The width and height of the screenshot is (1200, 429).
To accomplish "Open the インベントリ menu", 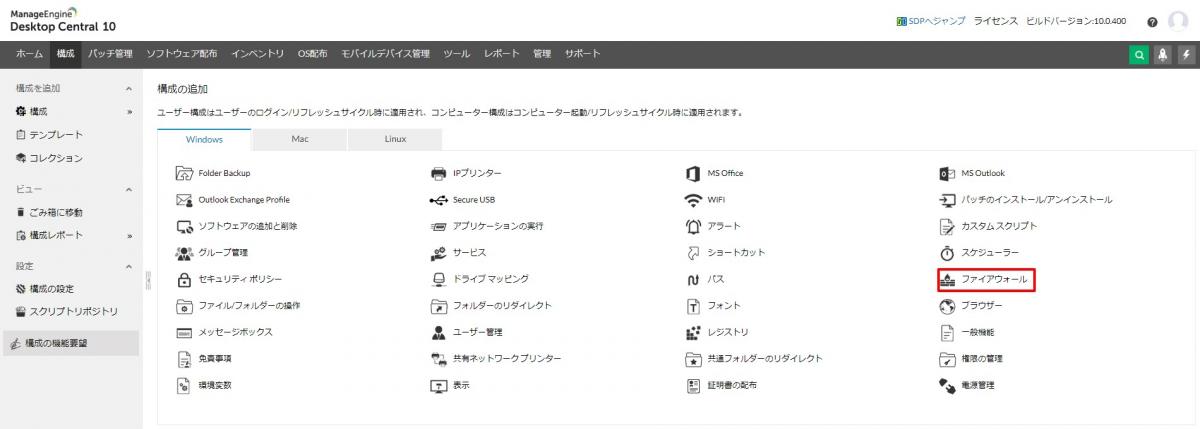I will point(257,54).
